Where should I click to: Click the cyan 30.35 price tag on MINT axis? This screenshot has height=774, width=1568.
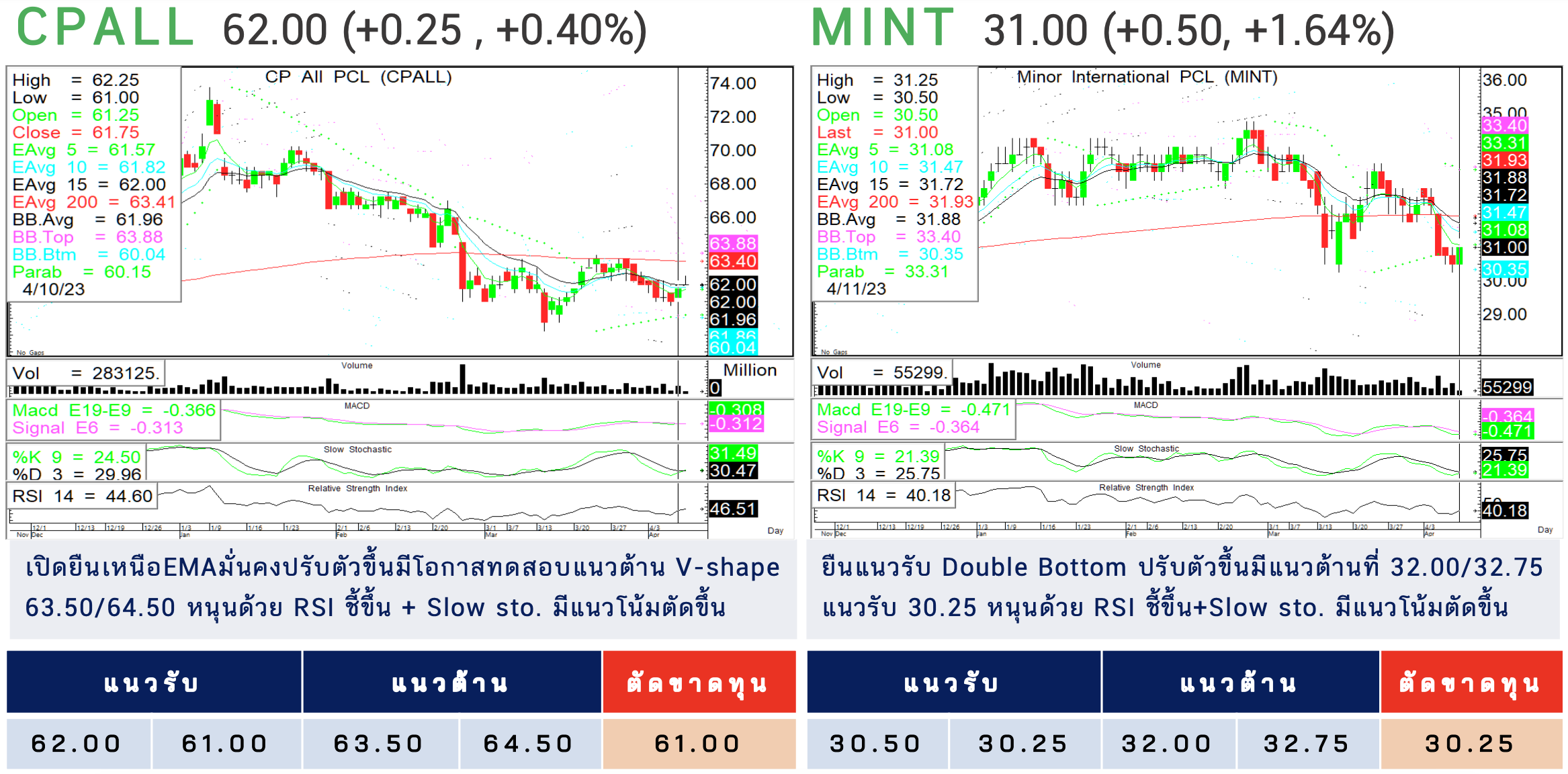(1505, 269)
